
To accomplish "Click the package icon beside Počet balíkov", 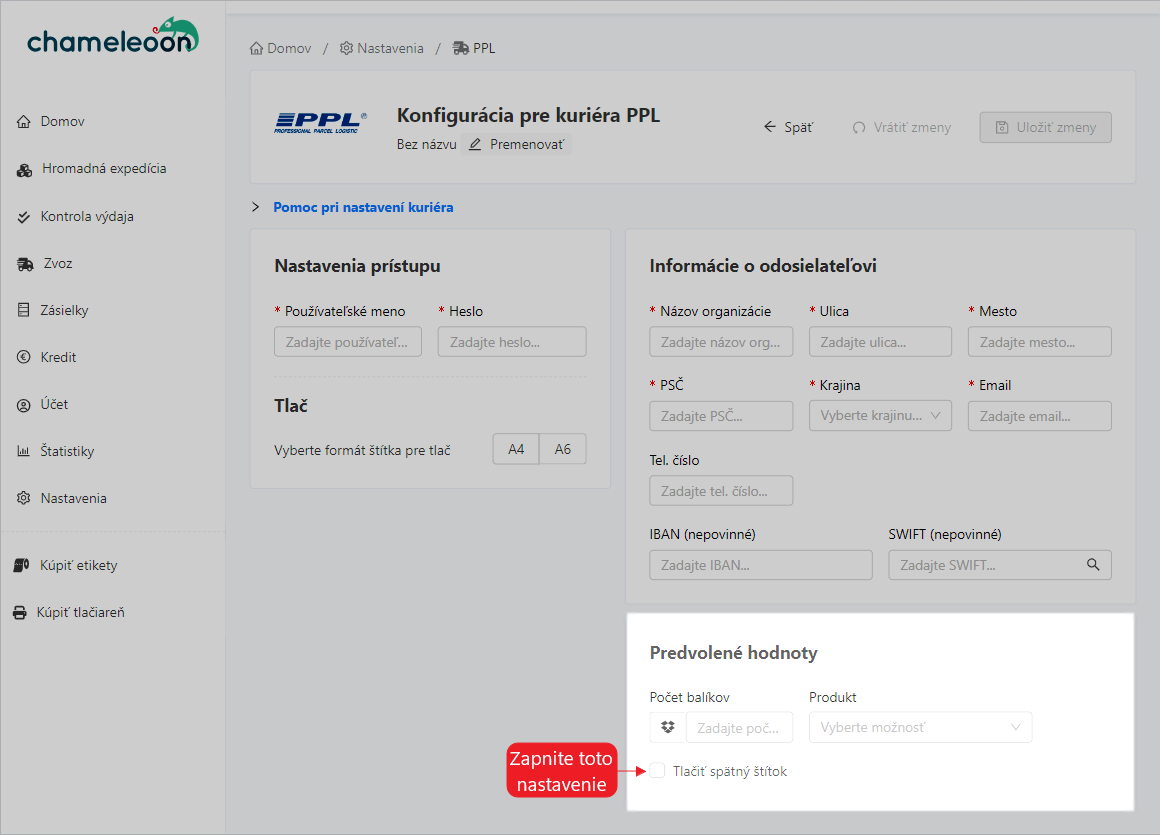I will pos(668,727).
